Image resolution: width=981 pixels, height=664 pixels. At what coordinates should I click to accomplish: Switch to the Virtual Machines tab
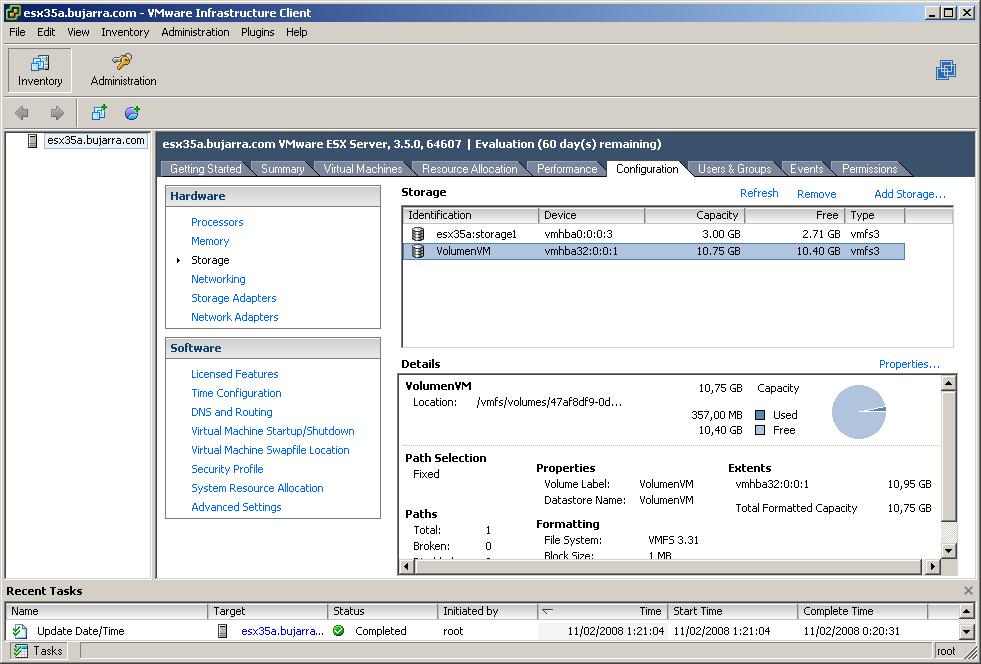pos(363,169)
